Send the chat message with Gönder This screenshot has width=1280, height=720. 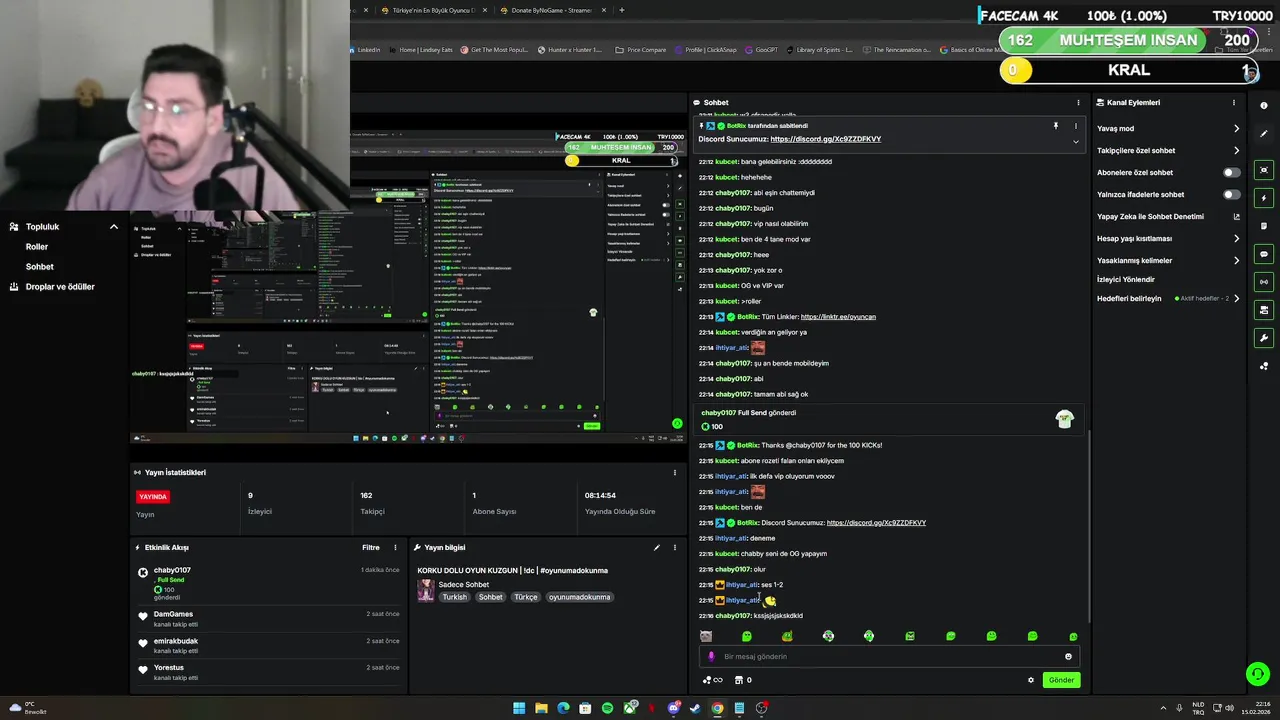coord(1061,680)
